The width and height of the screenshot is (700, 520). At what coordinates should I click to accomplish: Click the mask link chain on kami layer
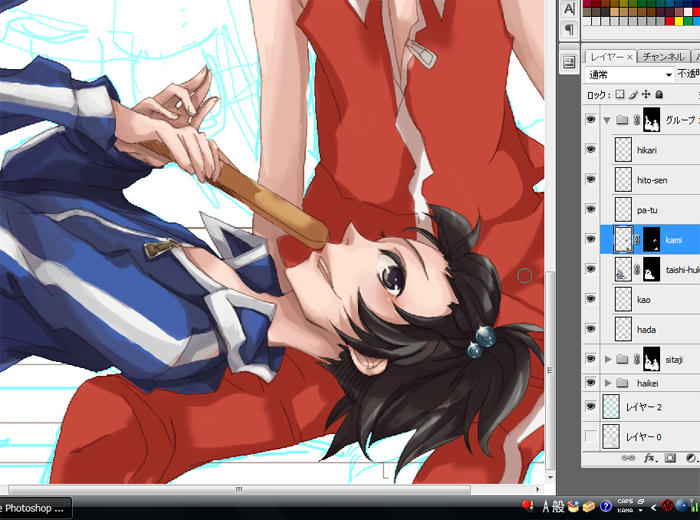tap(638, 240)
